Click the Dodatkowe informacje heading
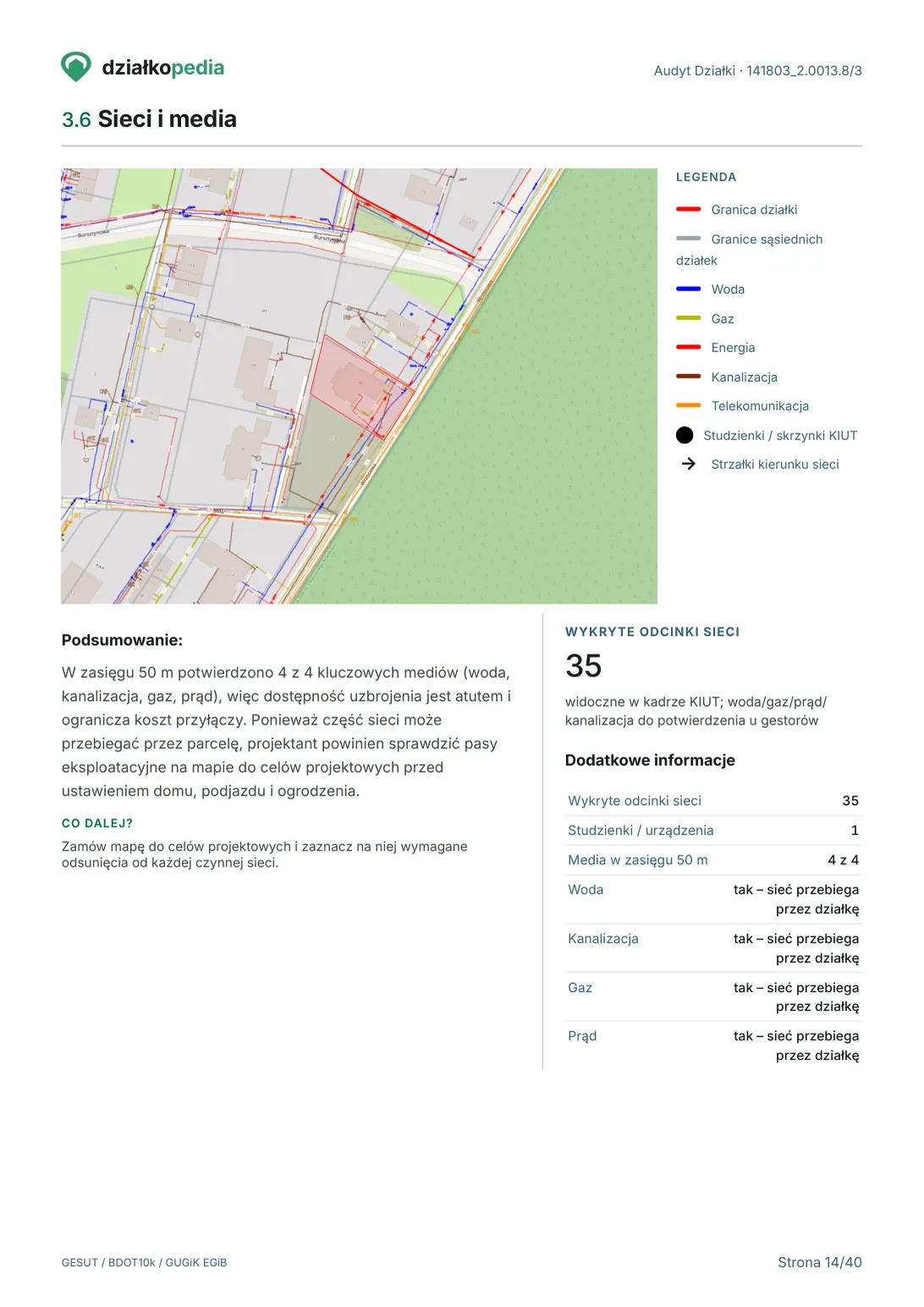924x1307 pixels. click(650, 760)
